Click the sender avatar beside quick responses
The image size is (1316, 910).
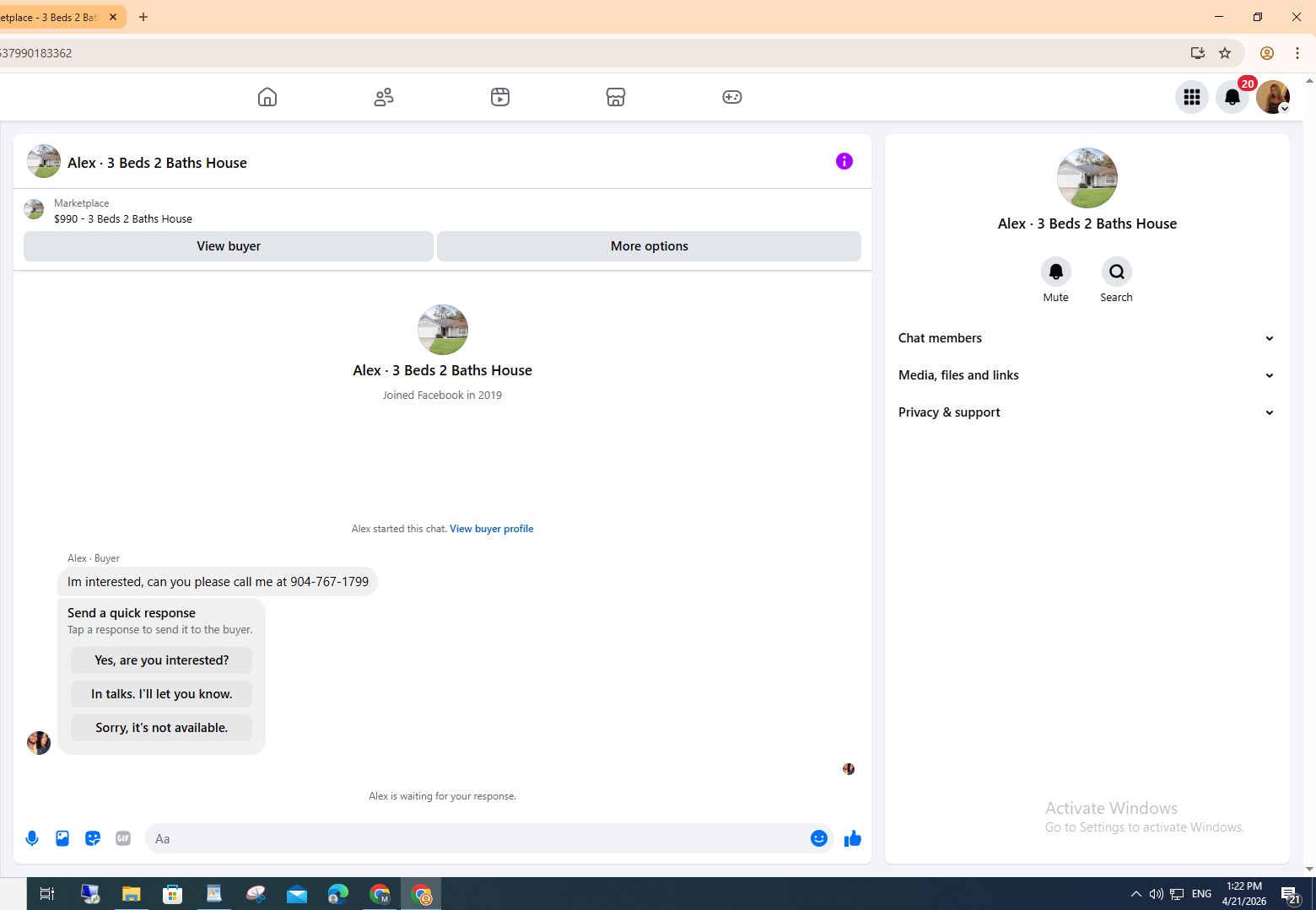pos(39,743)
